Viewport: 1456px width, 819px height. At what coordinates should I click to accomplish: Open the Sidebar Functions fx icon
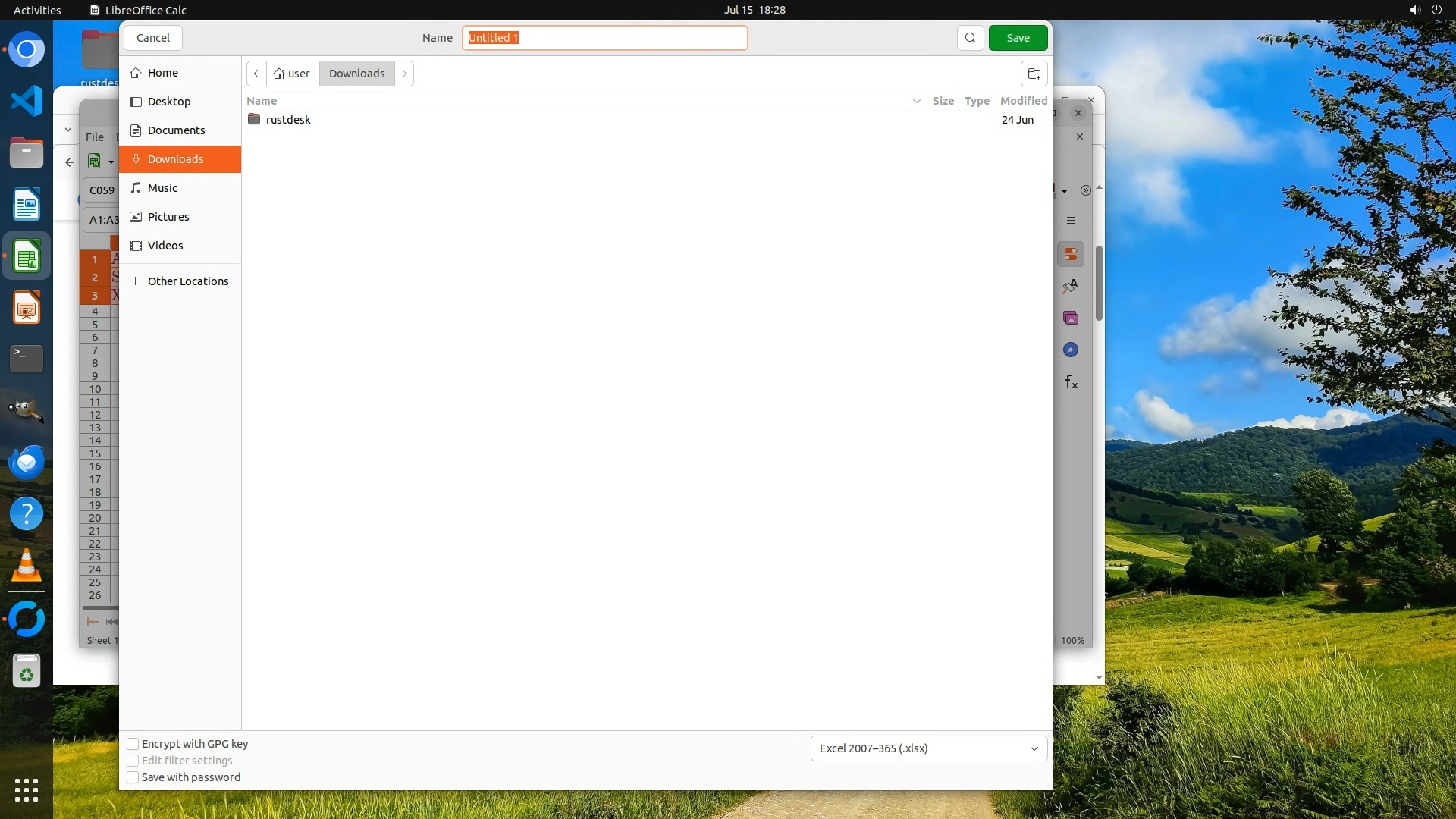coord(1071,381)
